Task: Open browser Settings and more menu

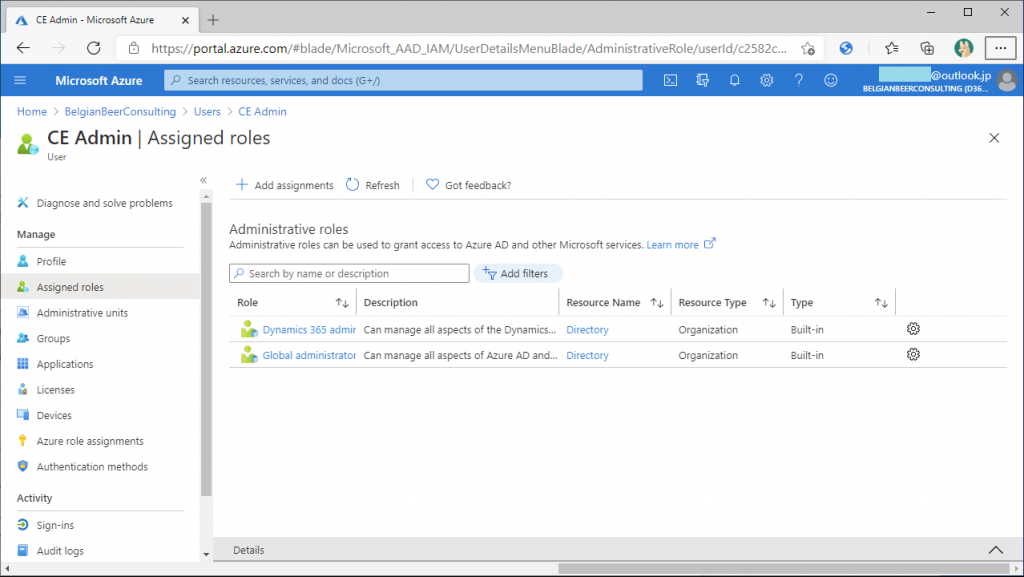Action: (1000, 48)
